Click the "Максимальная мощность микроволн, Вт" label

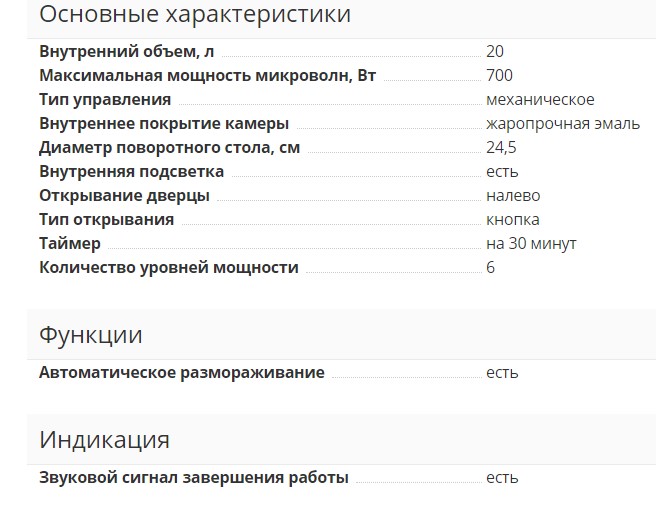coord(207,76)
